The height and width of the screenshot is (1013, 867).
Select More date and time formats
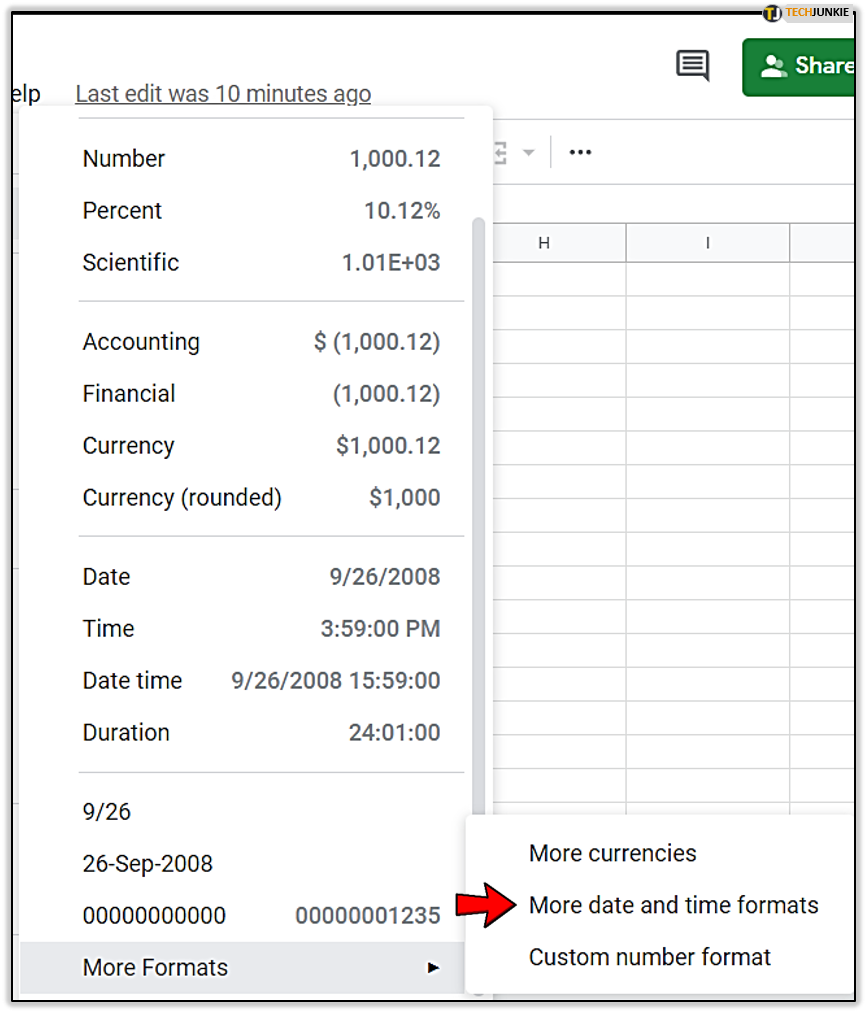pos(673,905)
